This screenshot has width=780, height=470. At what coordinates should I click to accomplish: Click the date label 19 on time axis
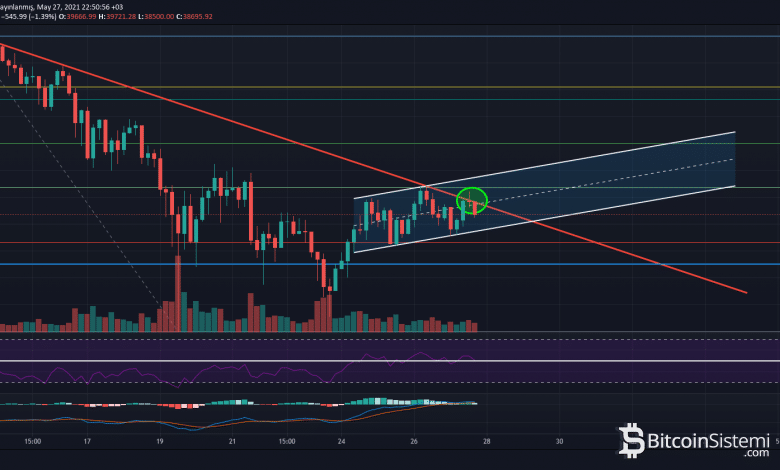pyautogui.click(x=159, y=441)
